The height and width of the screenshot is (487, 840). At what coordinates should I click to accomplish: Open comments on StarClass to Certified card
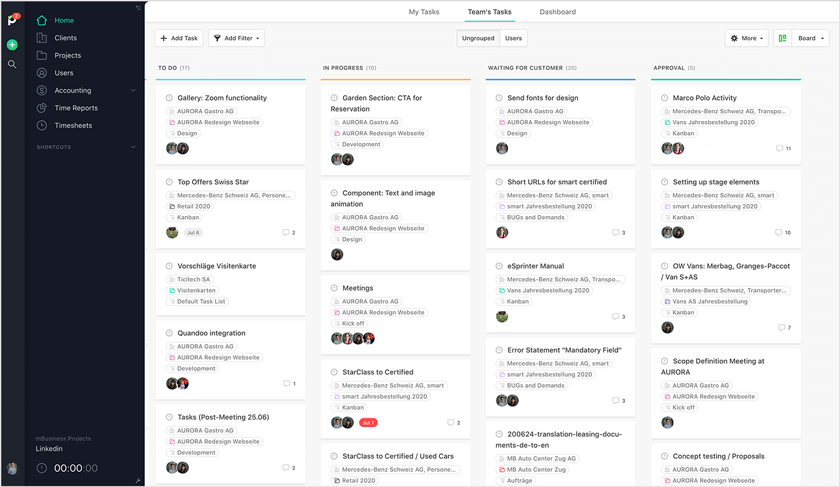(454, 423)
